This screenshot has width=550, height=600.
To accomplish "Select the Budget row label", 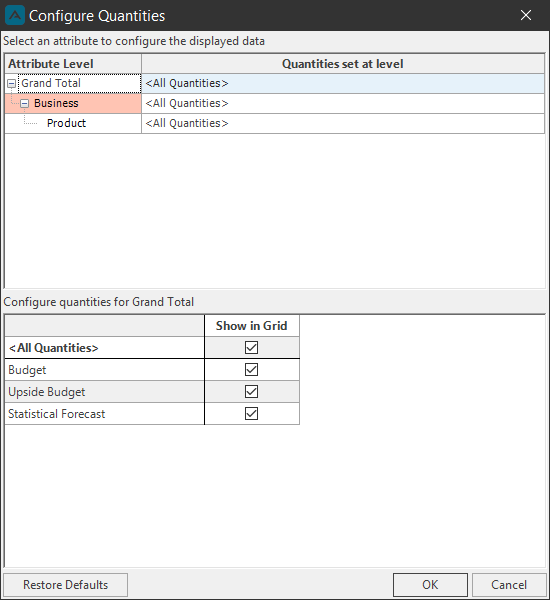I will coord(104,370).
